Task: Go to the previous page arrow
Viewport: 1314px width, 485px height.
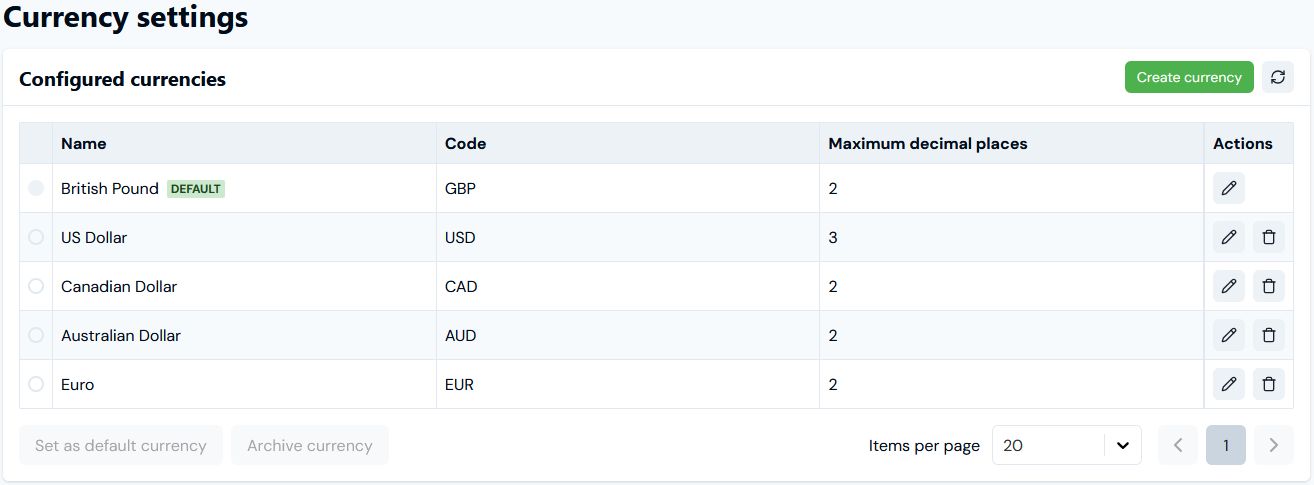Action: click(1178, 445)
